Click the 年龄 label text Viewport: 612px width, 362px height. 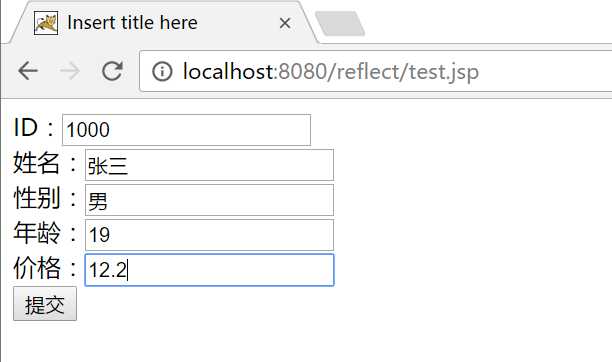pyautogui.click(x=37, y=233)
